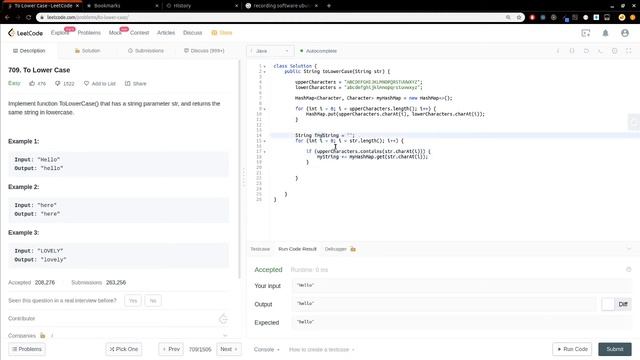This screenshot has width=640, height=360.
Task: Reload the page in browser
Action: (x=28, y=18)
